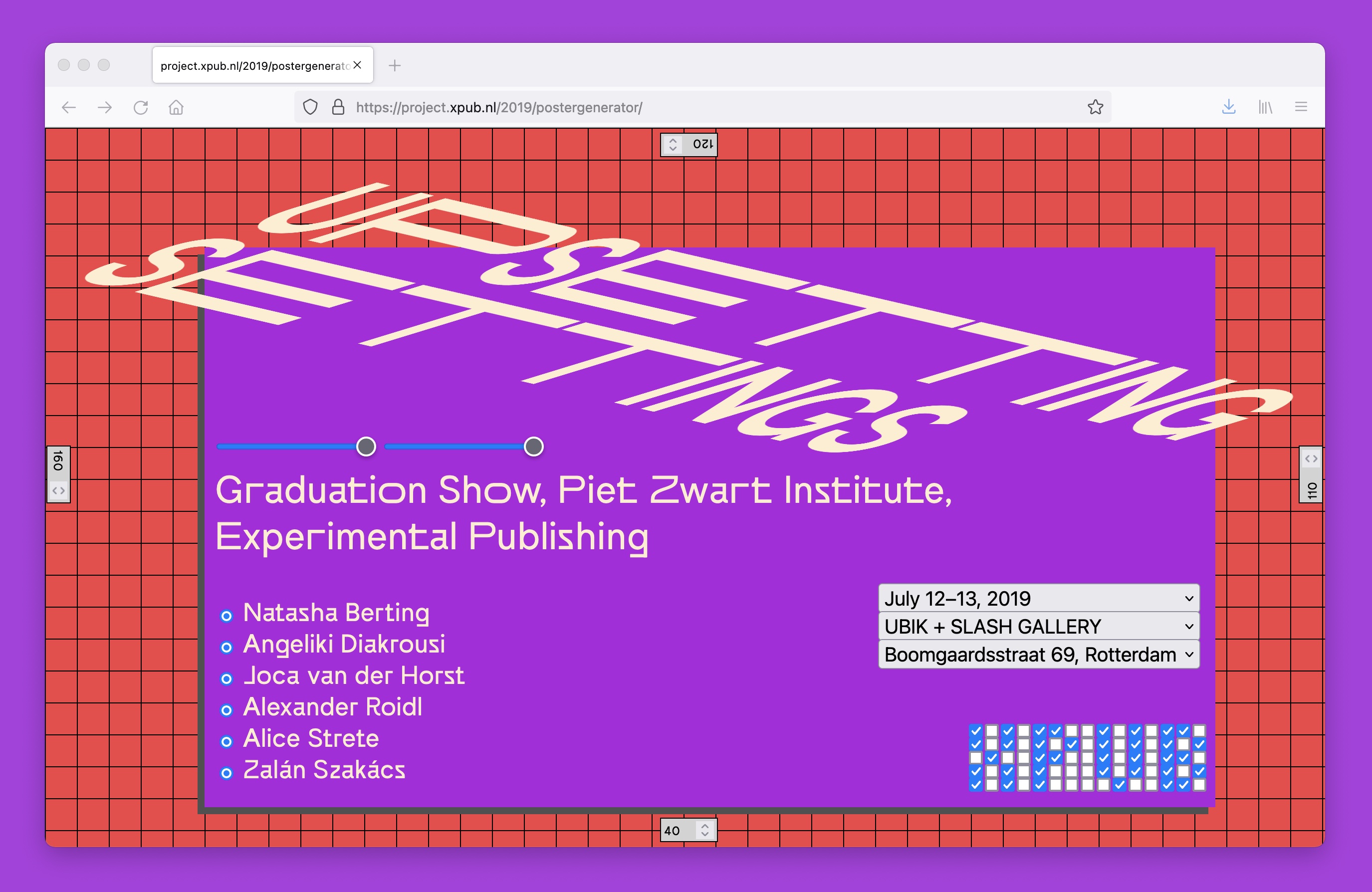Viewport: 1372px width, 892px height.
Task: Select the Natasha Berting radio button
Action: [x=227, y=616]
